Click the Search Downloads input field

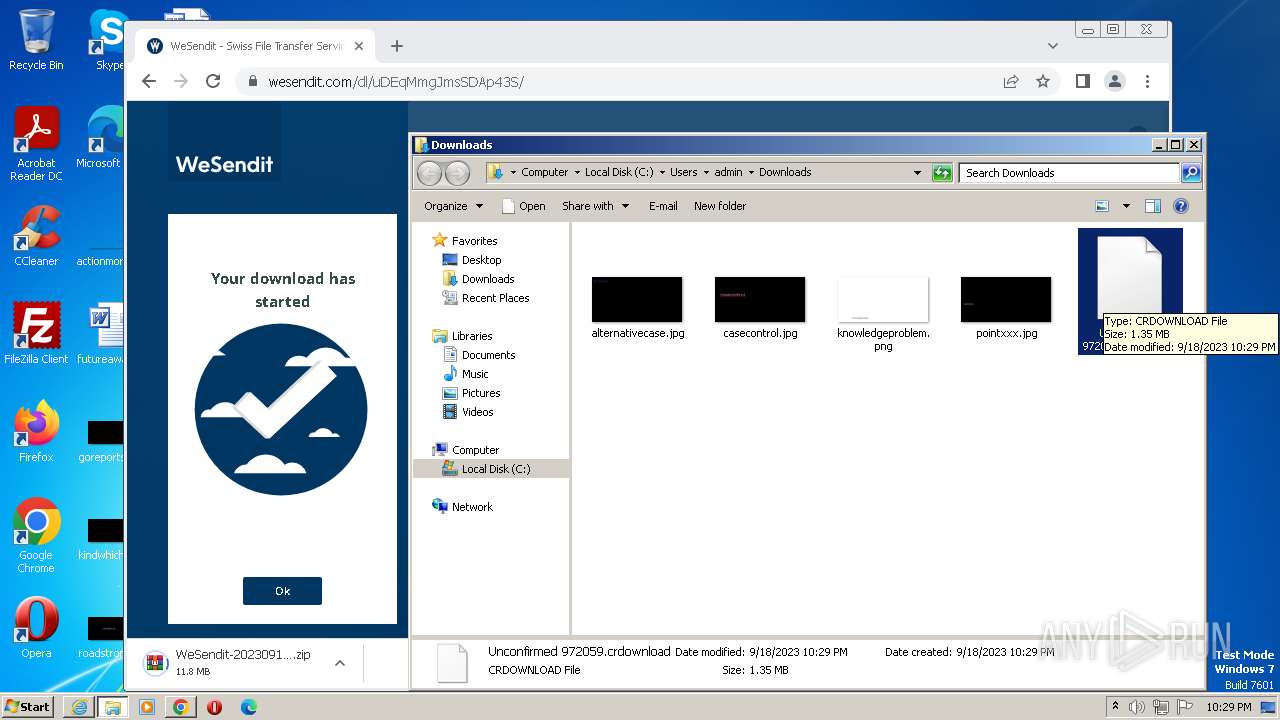coord(1069,172)
